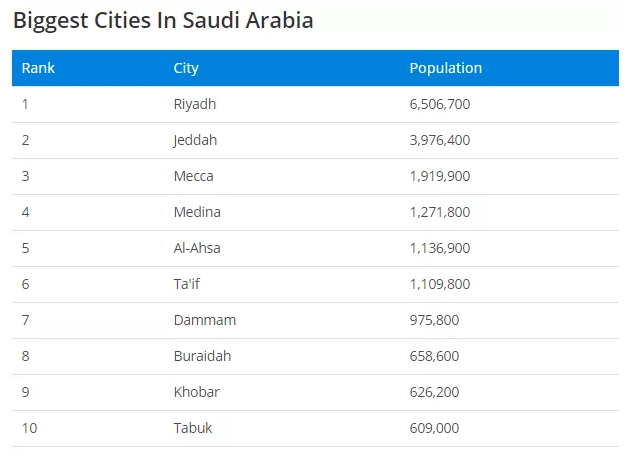Click Riyadh's population value 6,506,700
This screenshot has width=626, height=458.
click(439, 104)
